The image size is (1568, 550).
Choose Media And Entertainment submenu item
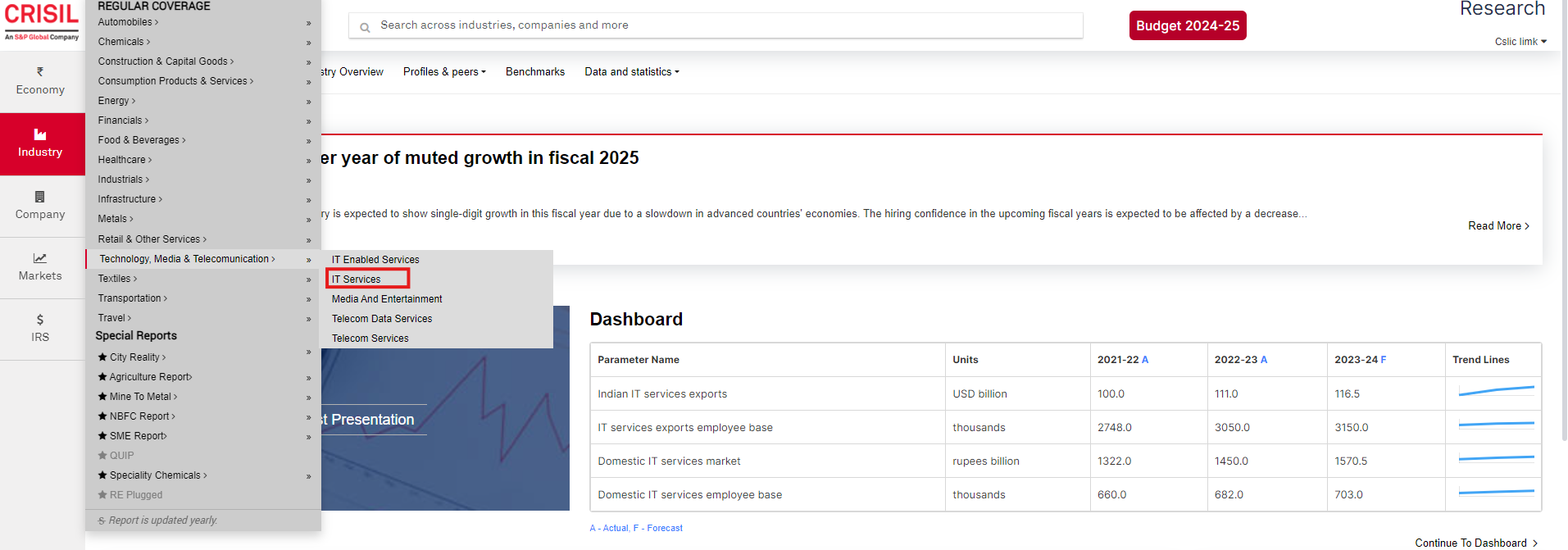coord(387,299)
